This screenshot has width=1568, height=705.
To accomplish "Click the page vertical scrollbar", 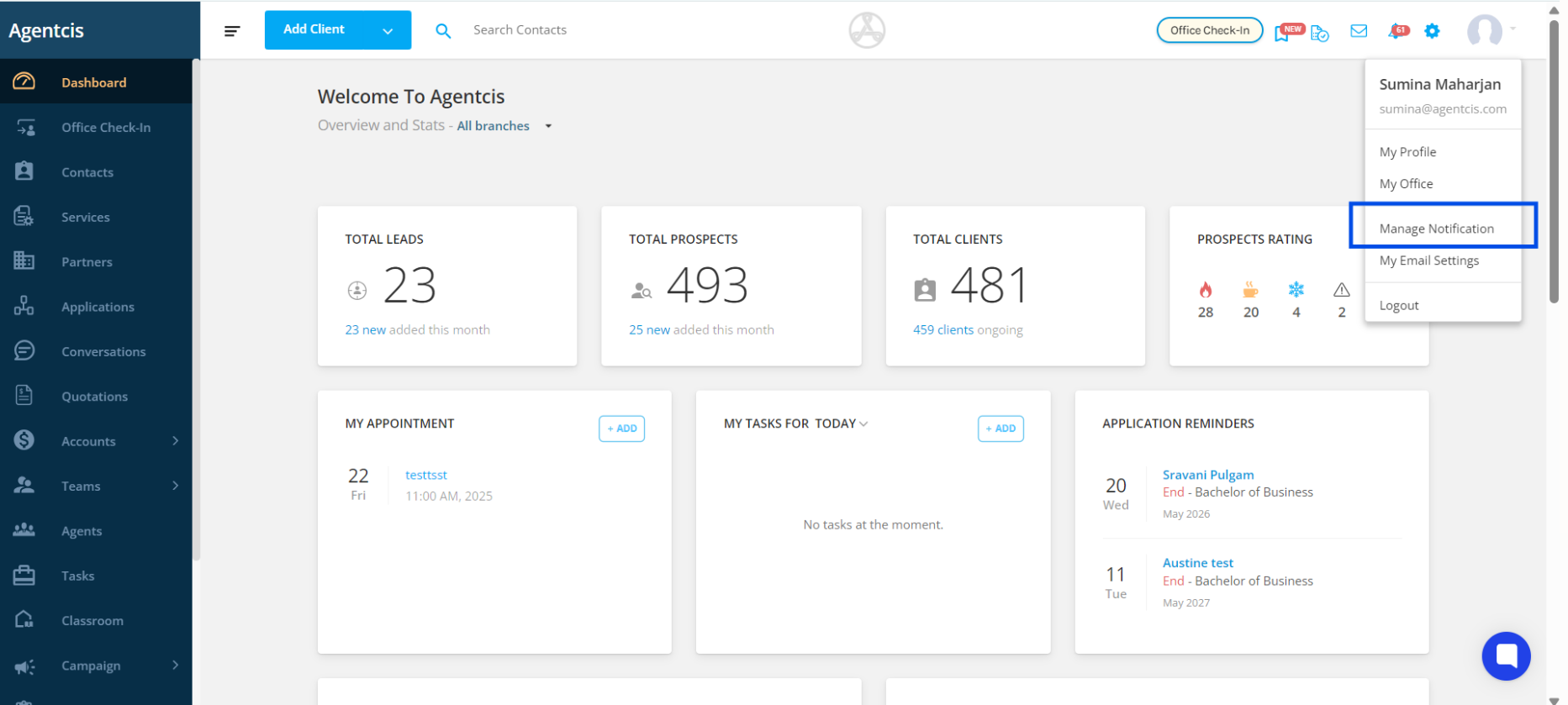I will tap(1554, 160).
